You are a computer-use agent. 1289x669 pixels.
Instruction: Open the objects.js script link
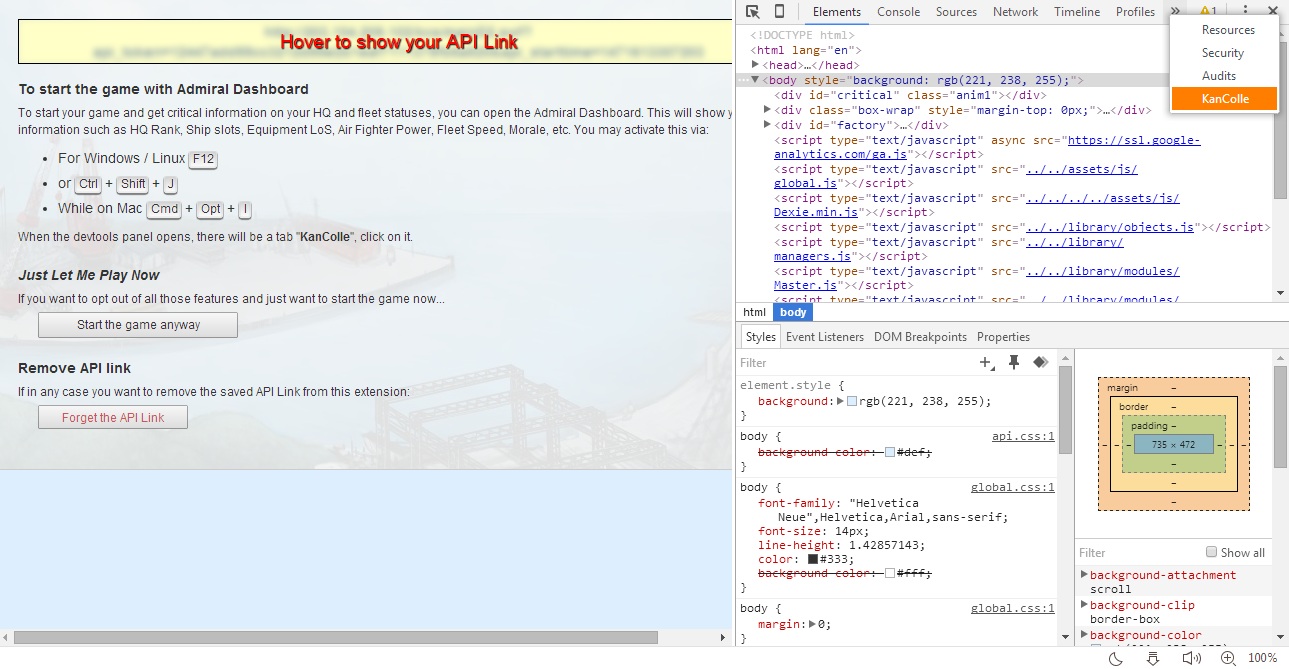pos(1110,227)
